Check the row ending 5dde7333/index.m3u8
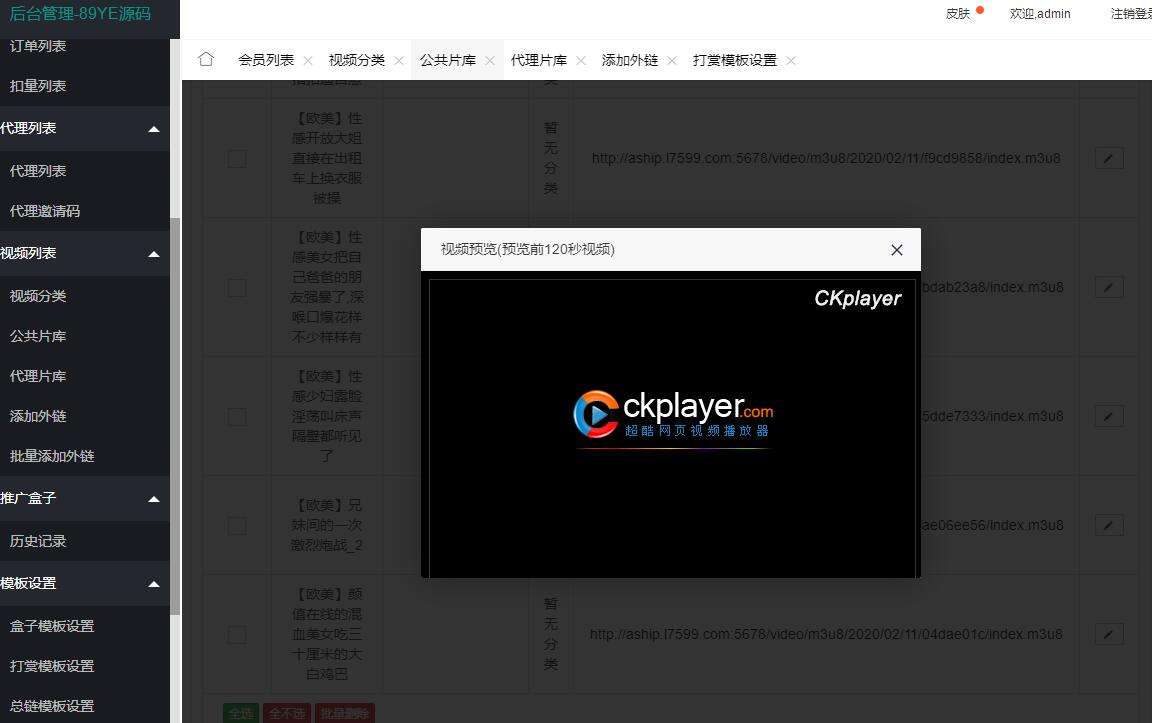Image resolution: width=1152 pixels, height=723 pixels. click(x=237, y=417)
